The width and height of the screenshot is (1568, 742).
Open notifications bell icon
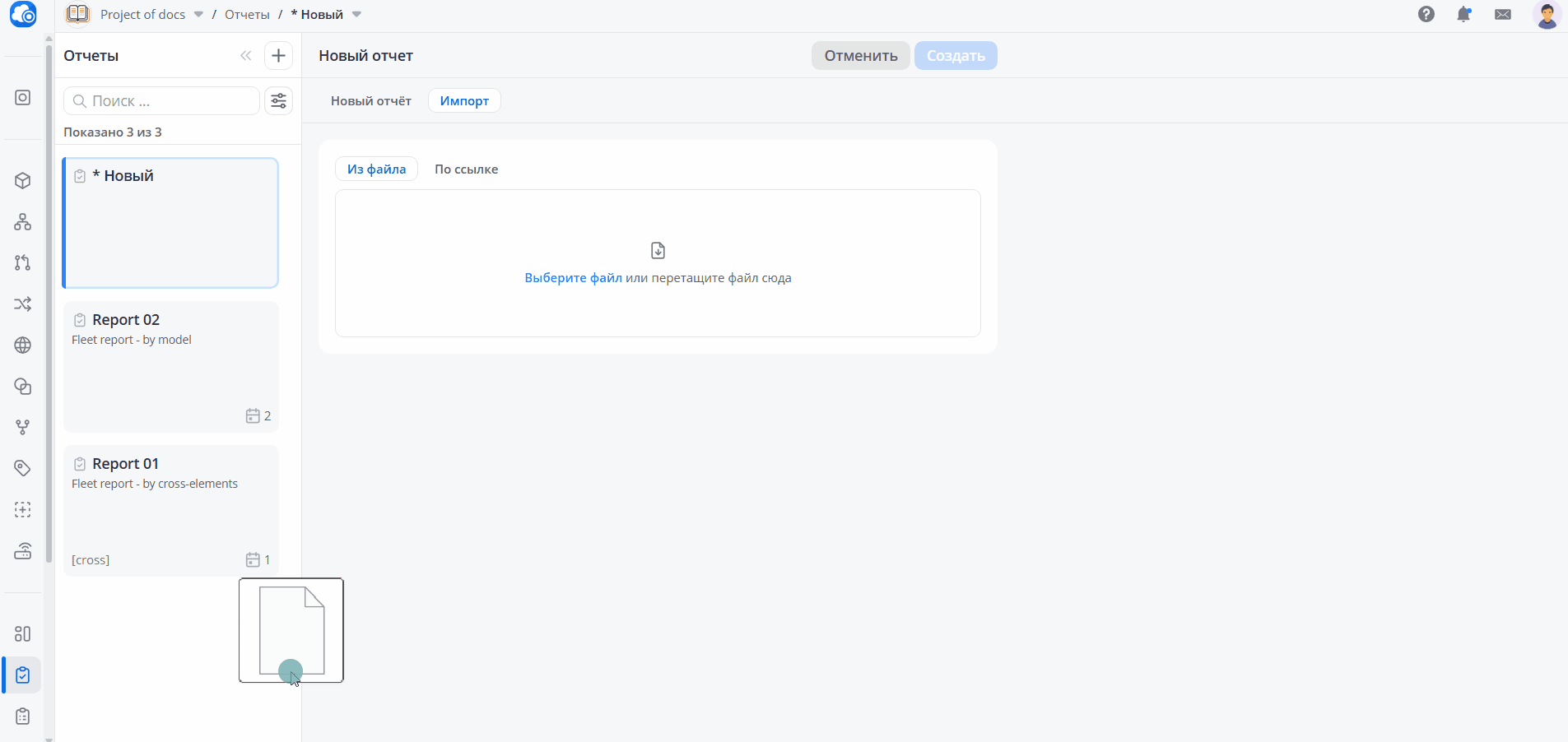(x=1464, y=14)
